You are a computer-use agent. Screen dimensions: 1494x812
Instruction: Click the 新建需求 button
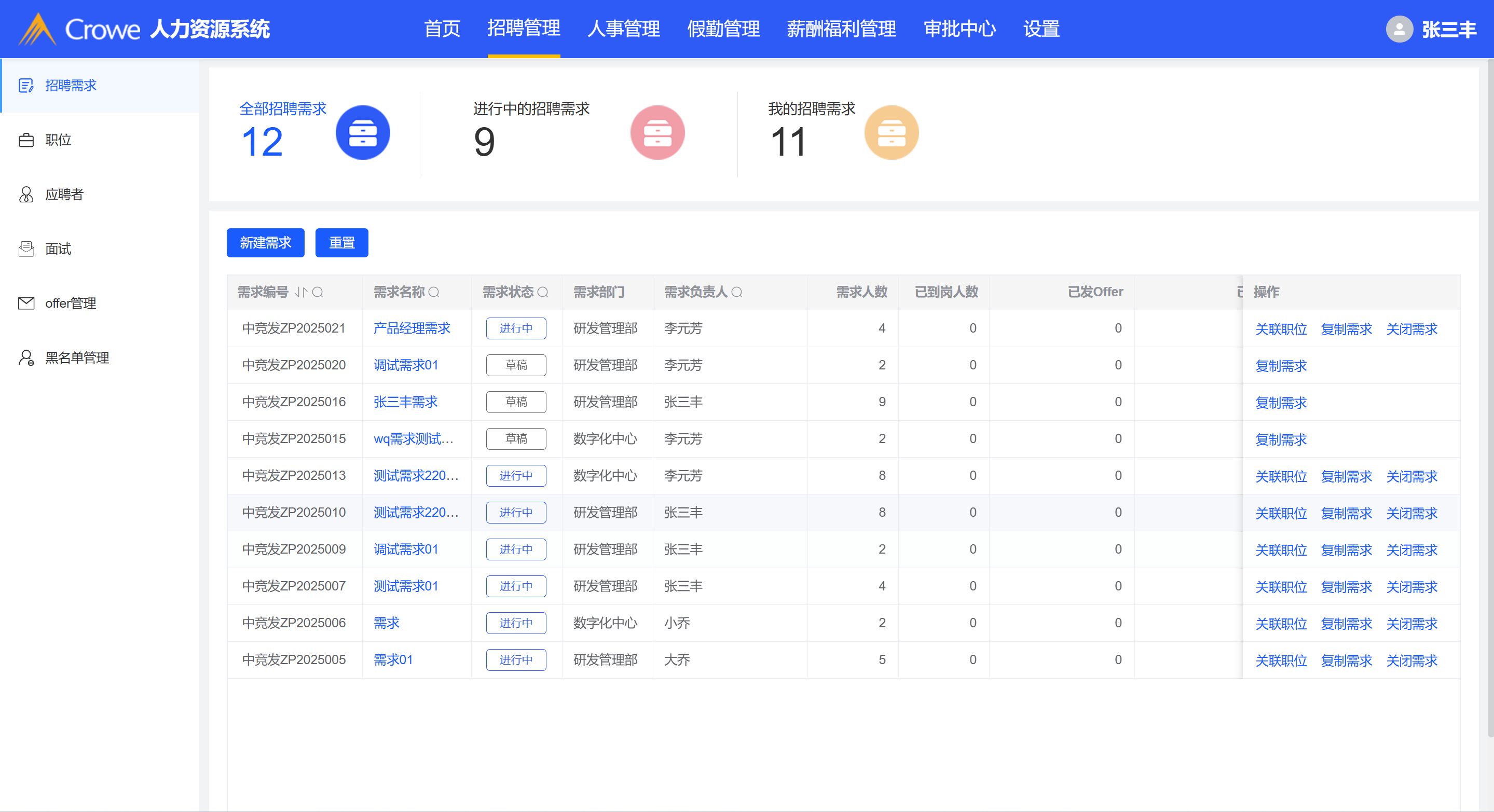(265, 242)
